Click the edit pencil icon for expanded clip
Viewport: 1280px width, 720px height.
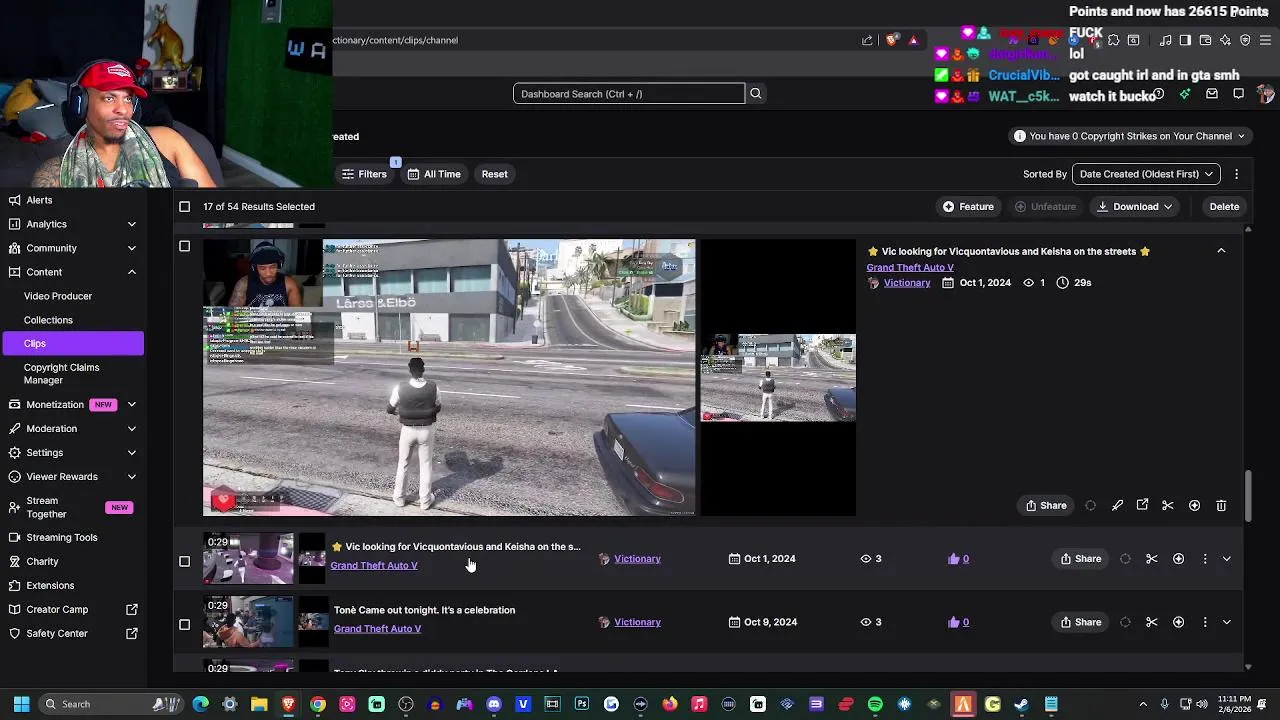click(x=1117, y=506)
